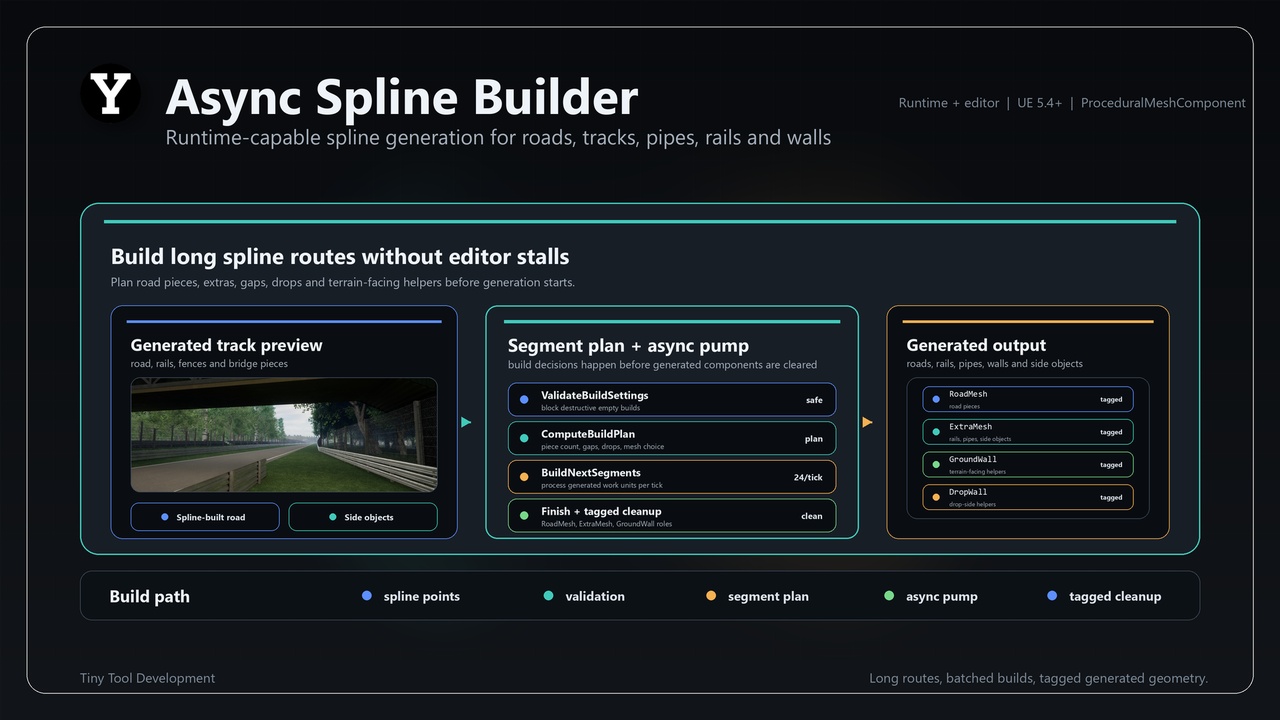The width and height of the screenshot is (1280, 720).
Task: Click the "Runtime + editor" text
Action: pyautogui.click(x=949, y=103)
